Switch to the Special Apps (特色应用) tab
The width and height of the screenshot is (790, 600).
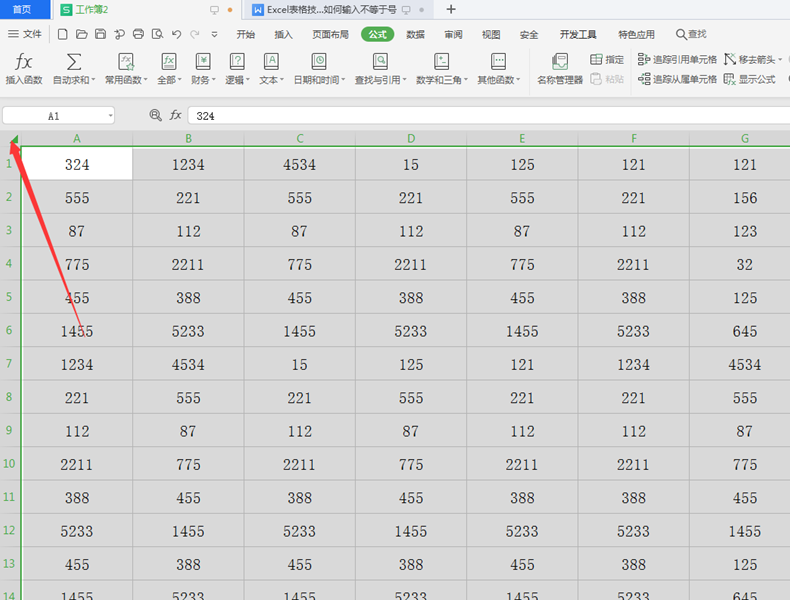(636, 34)
